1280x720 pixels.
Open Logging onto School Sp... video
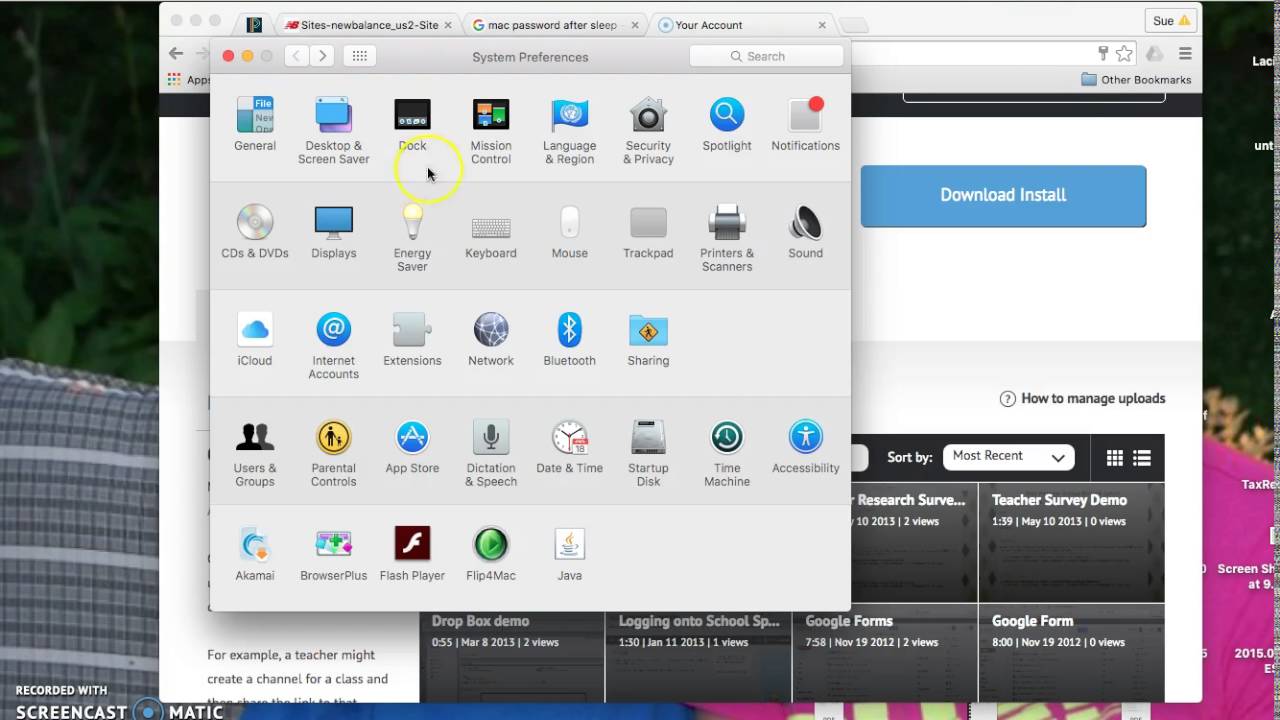[698, 652]
